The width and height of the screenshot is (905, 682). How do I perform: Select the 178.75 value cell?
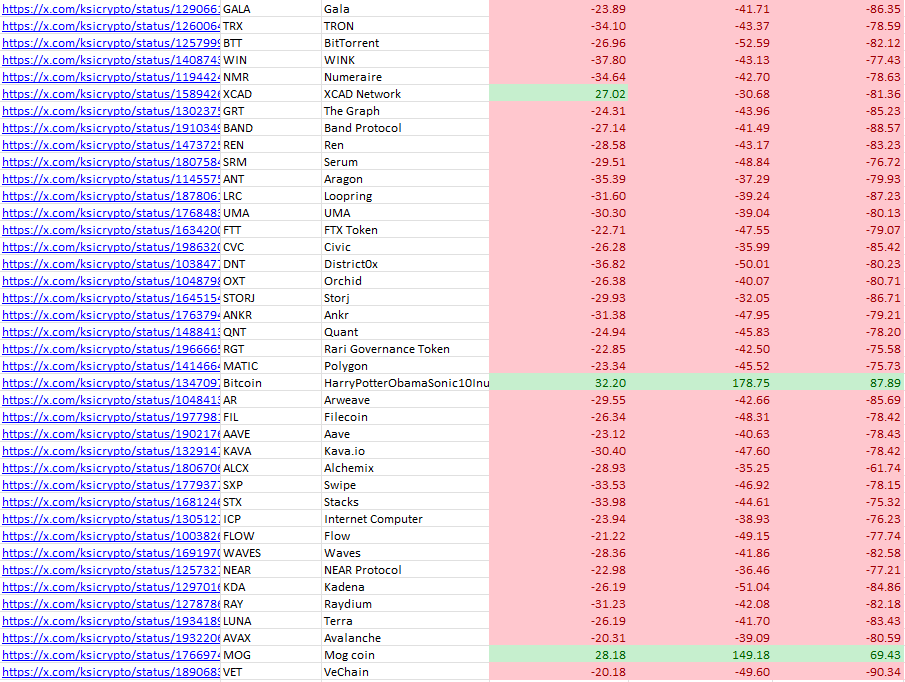700,383
